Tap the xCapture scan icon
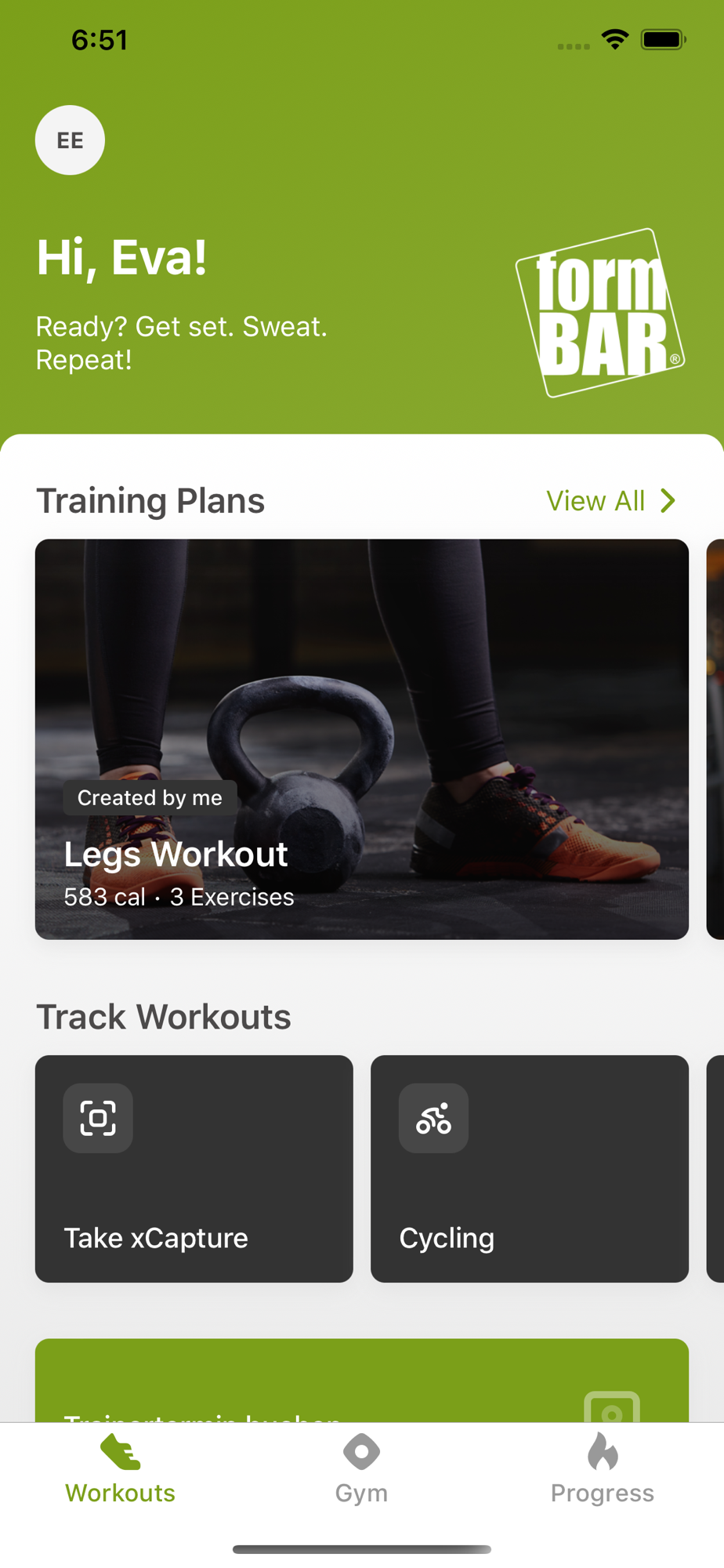Image resolution: width=724 pixels, height=1568 pixels. click(x=98, y=1118)
